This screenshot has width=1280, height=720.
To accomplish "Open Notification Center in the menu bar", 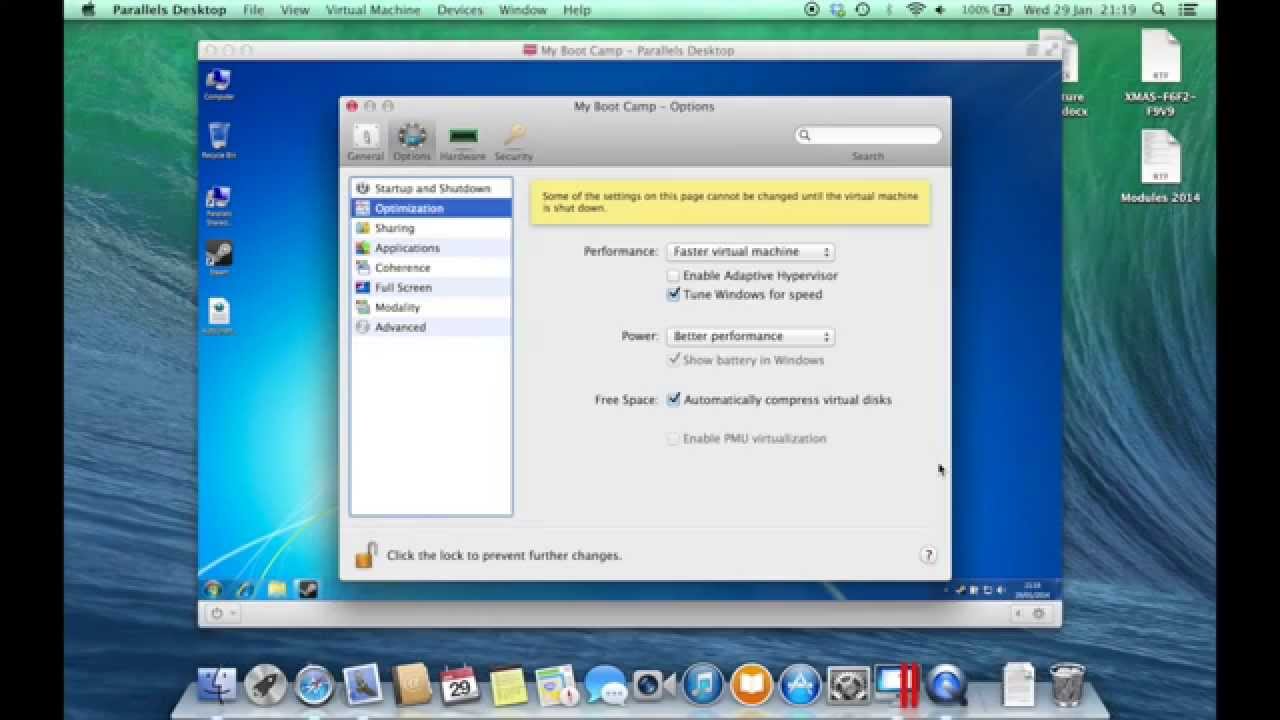I will coord(1190,10).
